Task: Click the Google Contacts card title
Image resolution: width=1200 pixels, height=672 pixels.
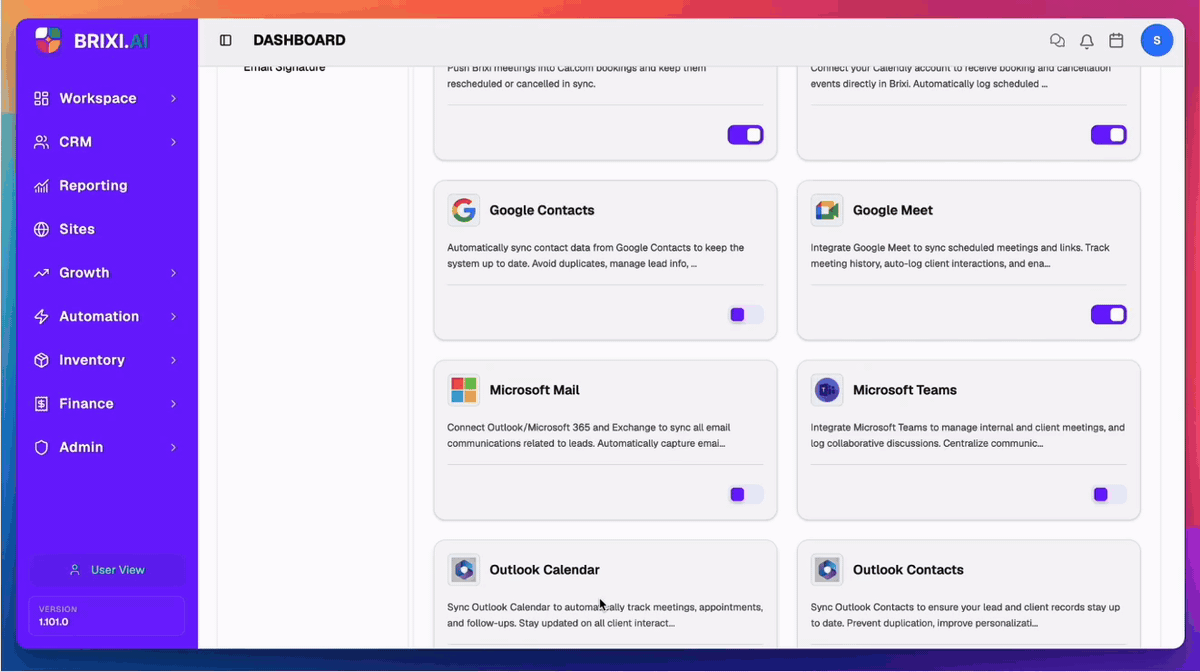Action: pyautogui.click(x=542, y=210)
